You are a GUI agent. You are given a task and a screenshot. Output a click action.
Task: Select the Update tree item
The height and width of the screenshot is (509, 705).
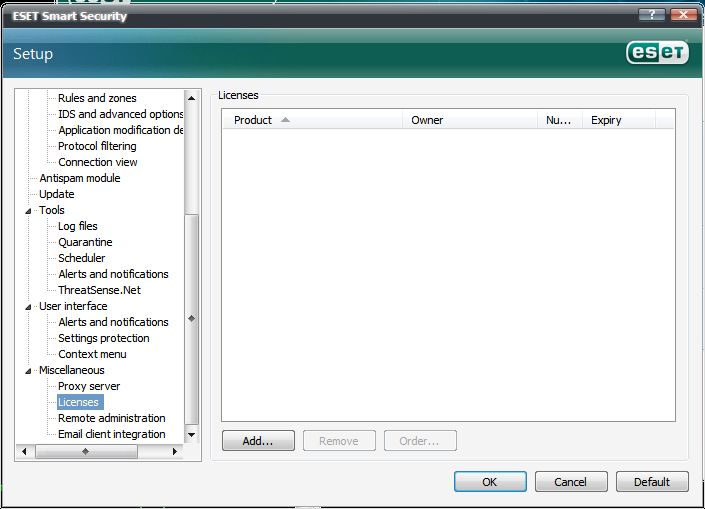coord(57,194)
